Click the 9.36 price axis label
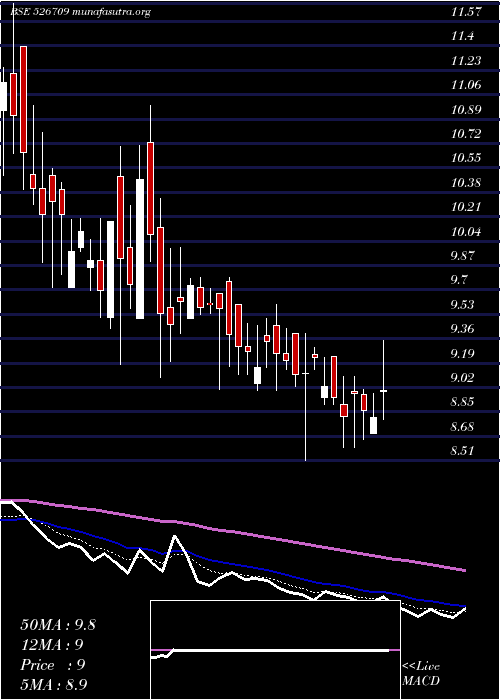The image size is (500, 700). point(462,329)
